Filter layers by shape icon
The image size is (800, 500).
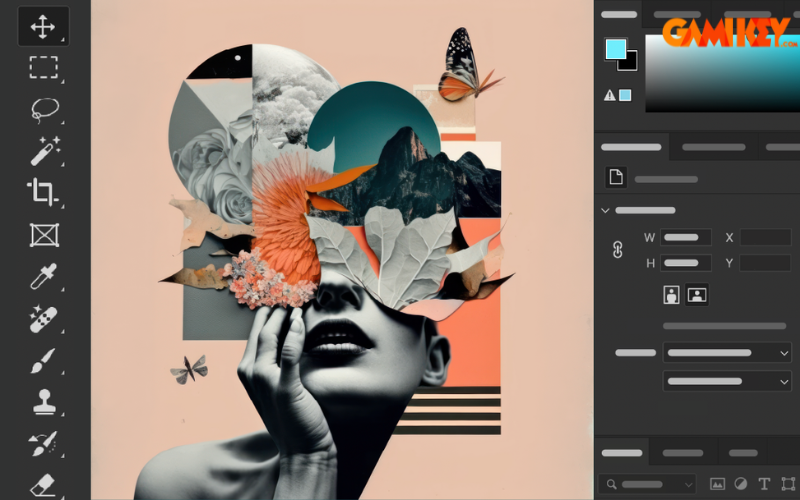pyautogui.click(x=788, y=484)
